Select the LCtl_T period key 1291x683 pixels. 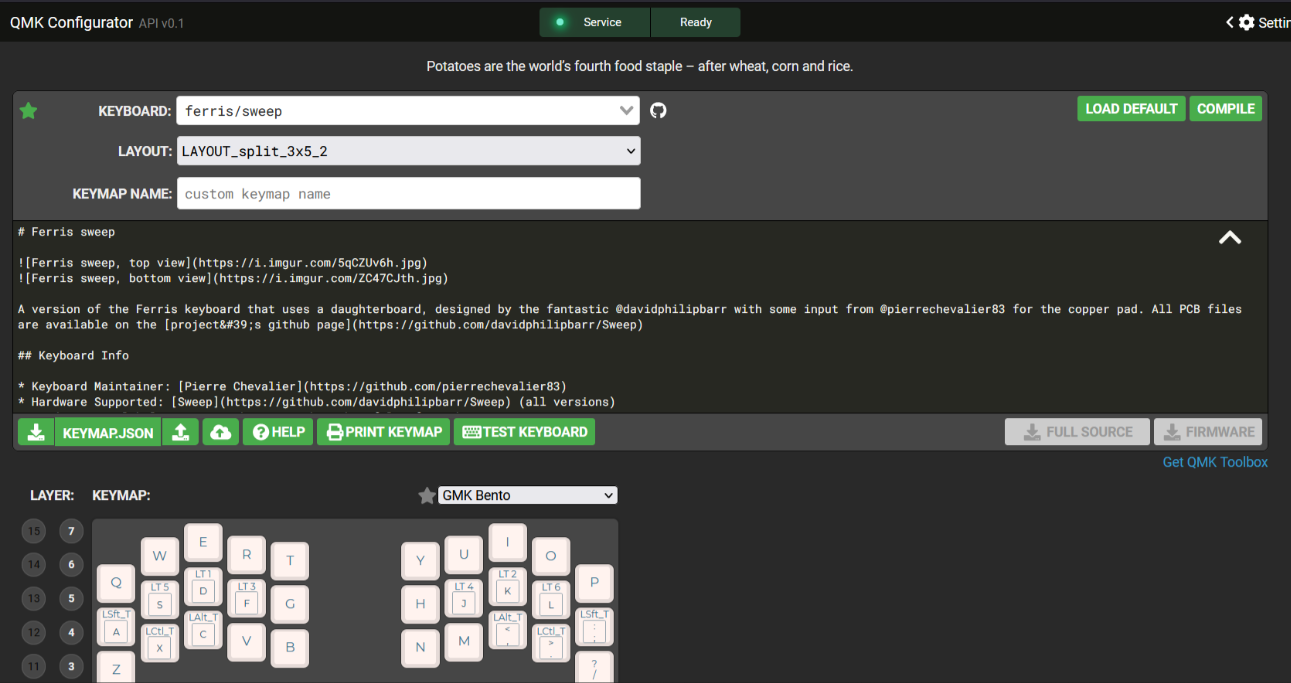point(550,643)
